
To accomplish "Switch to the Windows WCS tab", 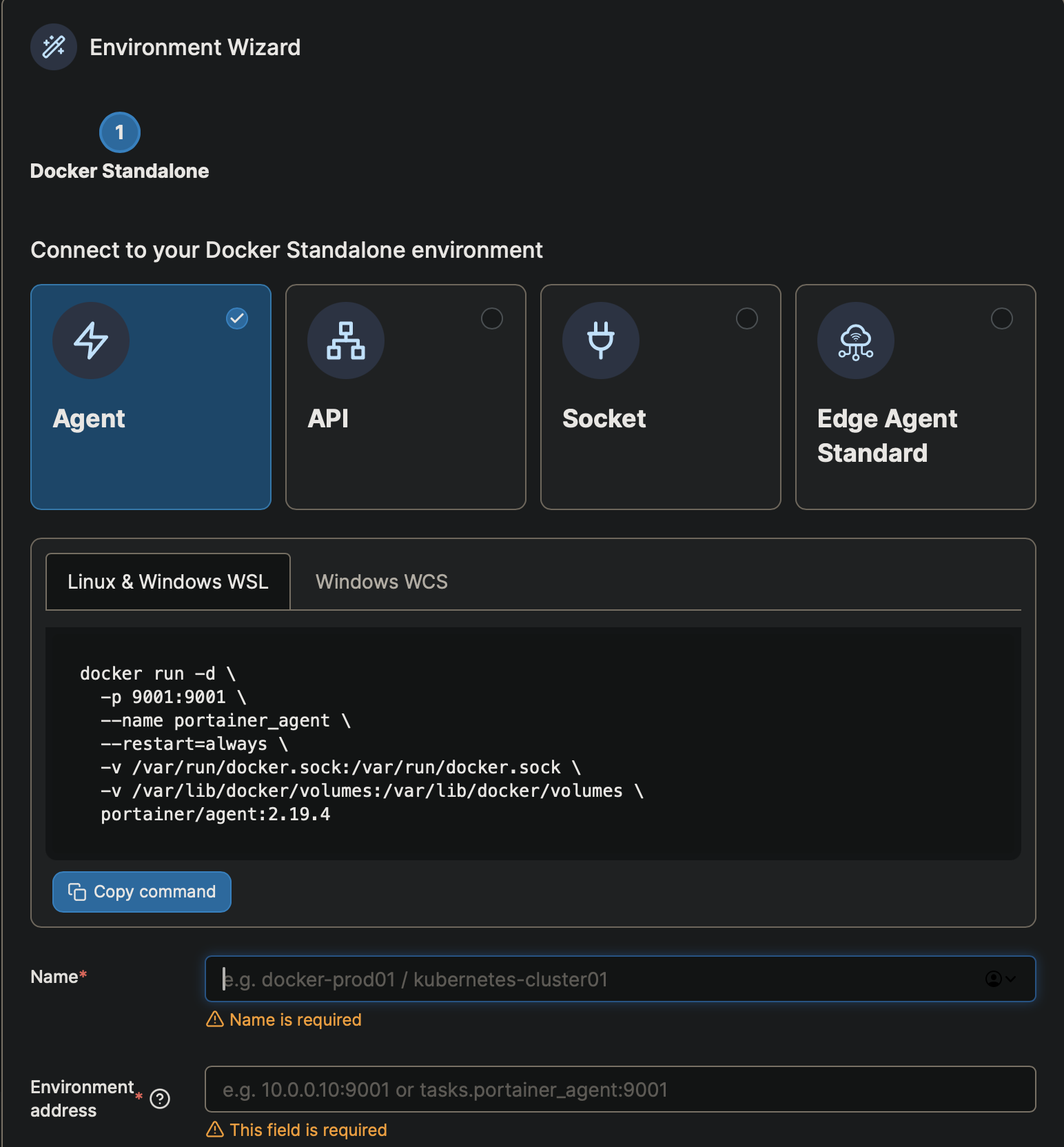I will tap(382, 582).
